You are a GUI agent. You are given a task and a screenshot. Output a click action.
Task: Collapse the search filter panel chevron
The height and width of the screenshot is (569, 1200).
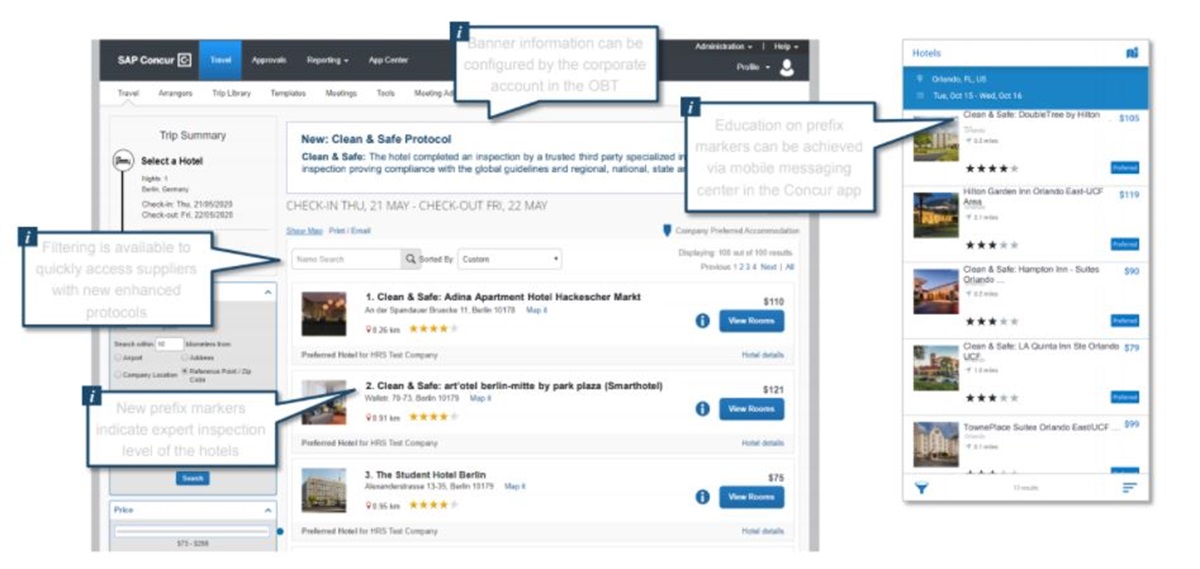pyautogui.click(x=267, y=292)
